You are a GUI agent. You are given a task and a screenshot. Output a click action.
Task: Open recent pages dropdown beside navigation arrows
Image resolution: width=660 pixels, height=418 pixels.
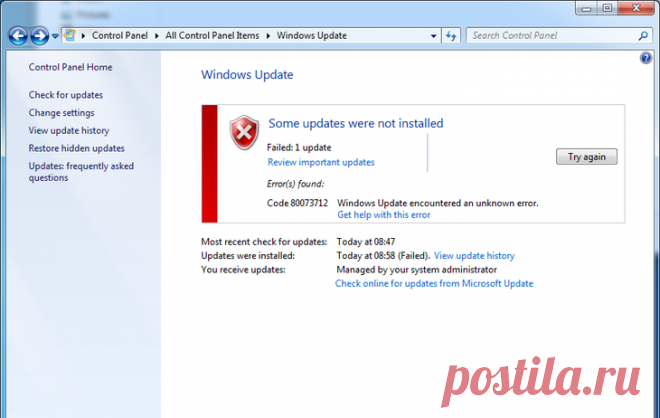click(x=55, y=36)
